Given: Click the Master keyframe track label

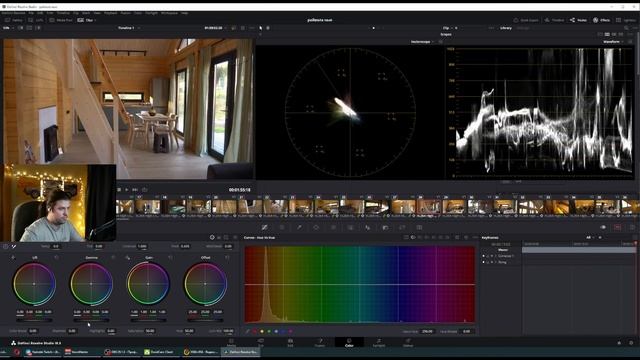Looking at the screenshot, I should 503,250.
